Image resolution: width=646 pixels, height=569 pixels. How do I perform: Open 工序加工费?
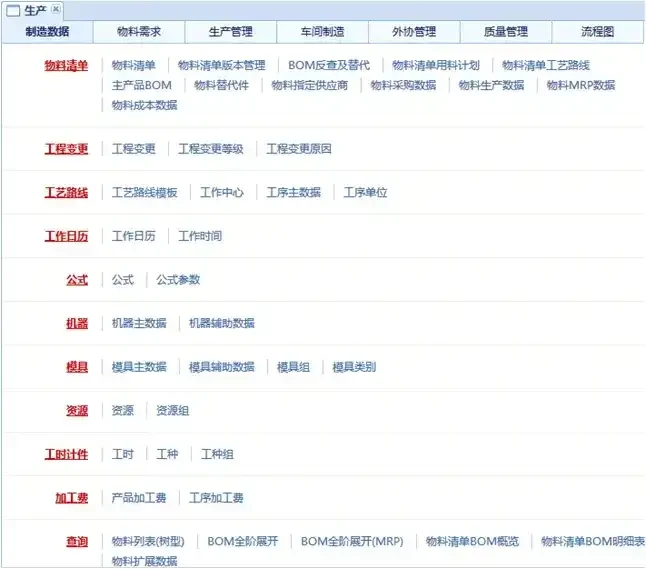pos(216,498)
